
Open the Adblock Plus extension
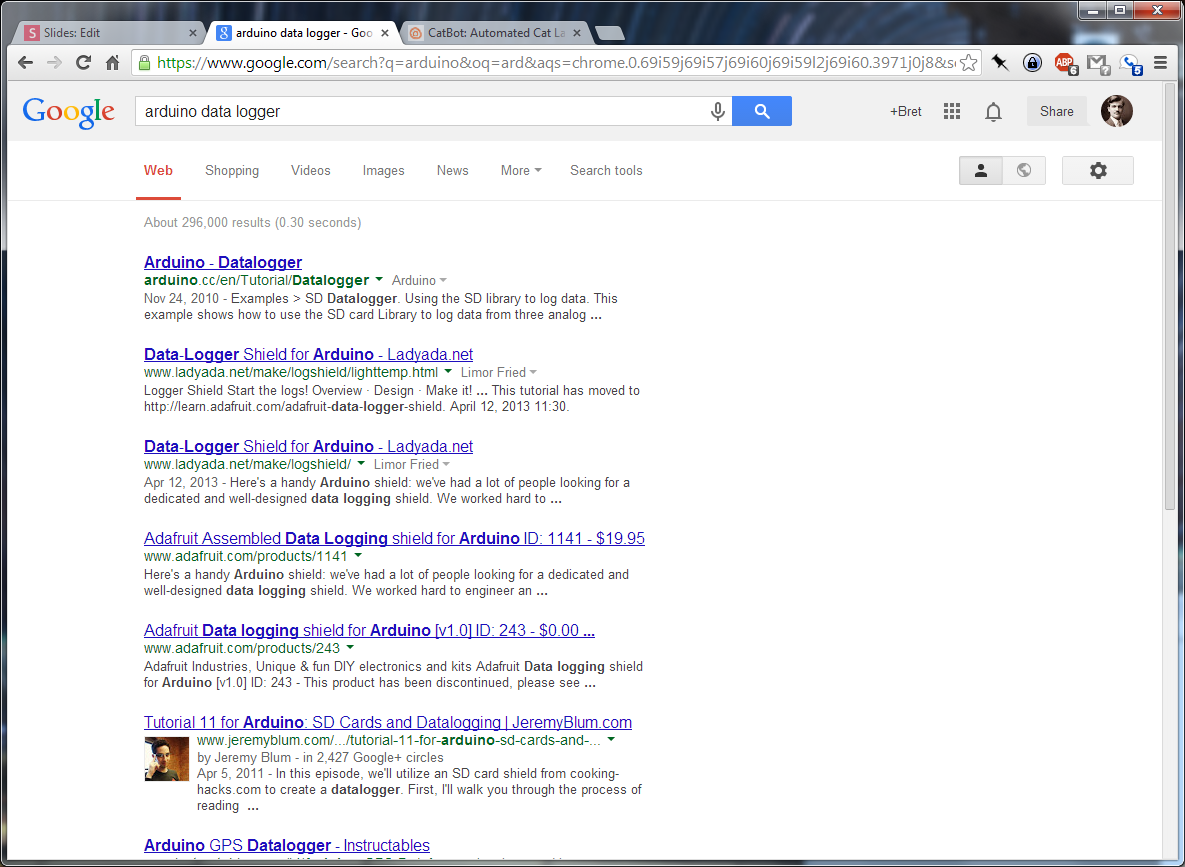pyautogui.click(x=1065, y=63)
